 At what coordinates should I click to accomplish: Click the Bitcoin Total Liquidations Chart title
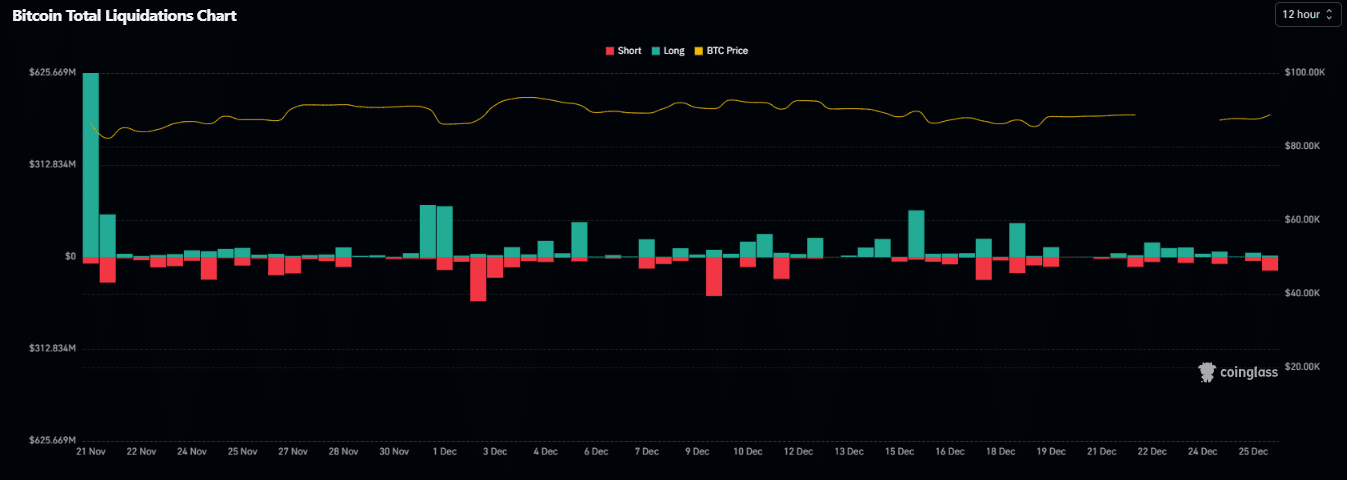(x=124, y=16)
